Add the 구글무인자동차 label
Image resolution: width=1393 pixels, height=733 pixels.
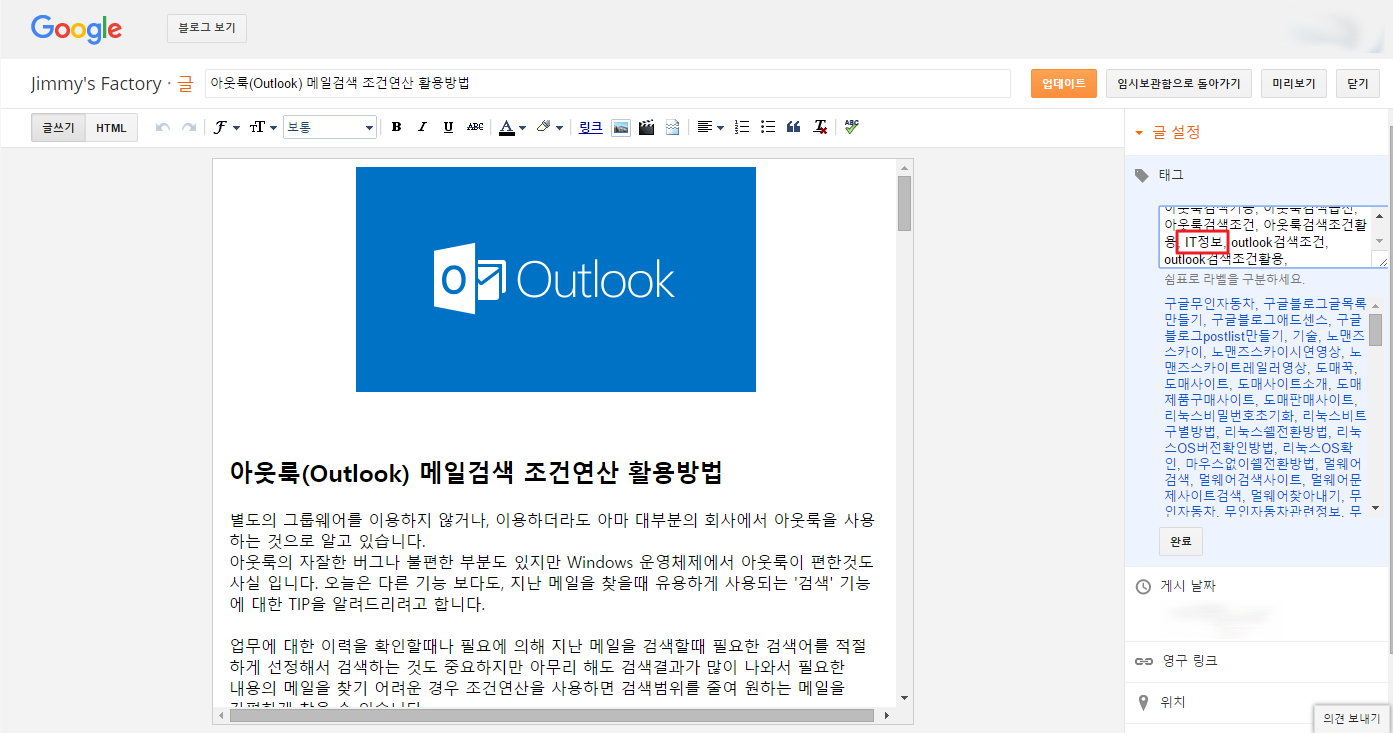(x=1210, y=302)
